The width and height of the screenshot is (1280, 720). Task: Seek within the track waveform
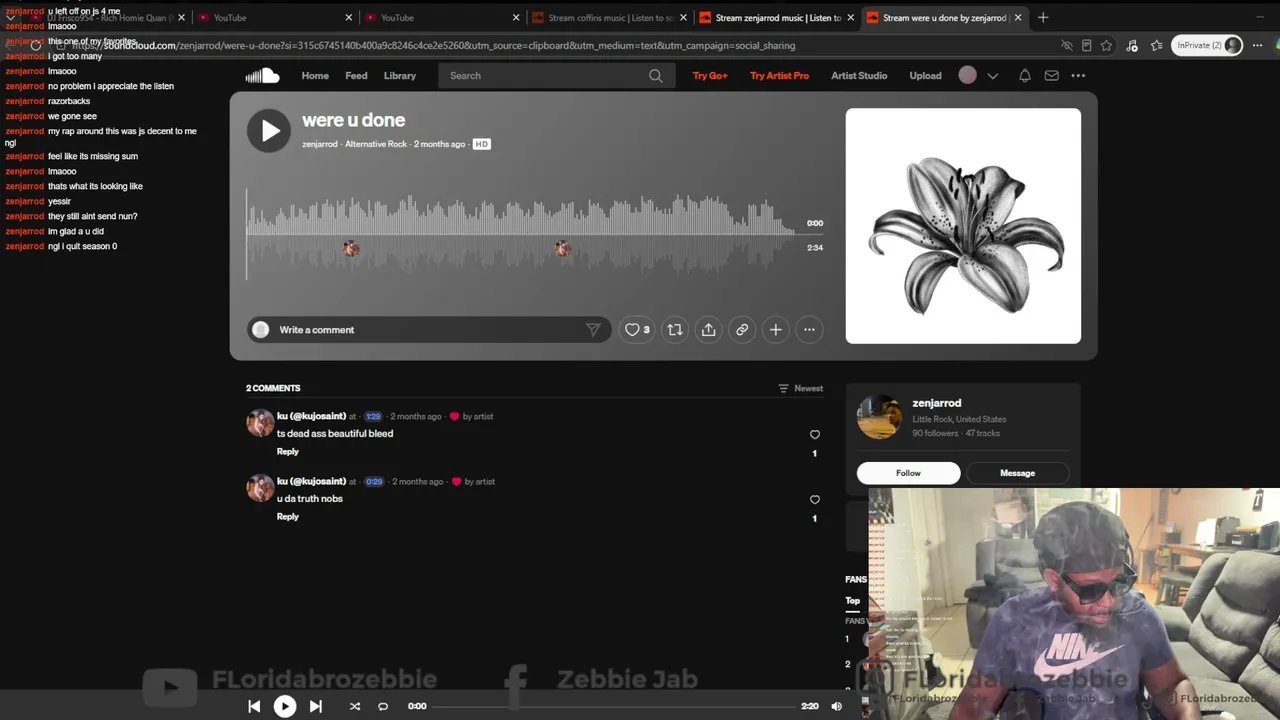tap(521, 235)
